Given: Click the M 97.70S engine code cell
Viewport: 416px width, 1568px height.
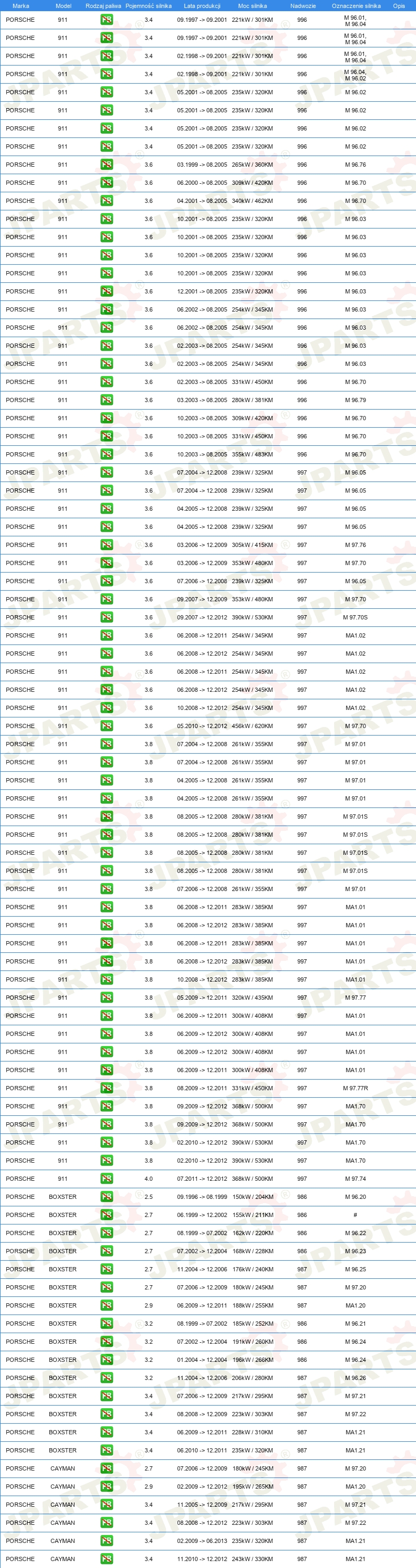Looking at the screenshot, I should (355, 617).
